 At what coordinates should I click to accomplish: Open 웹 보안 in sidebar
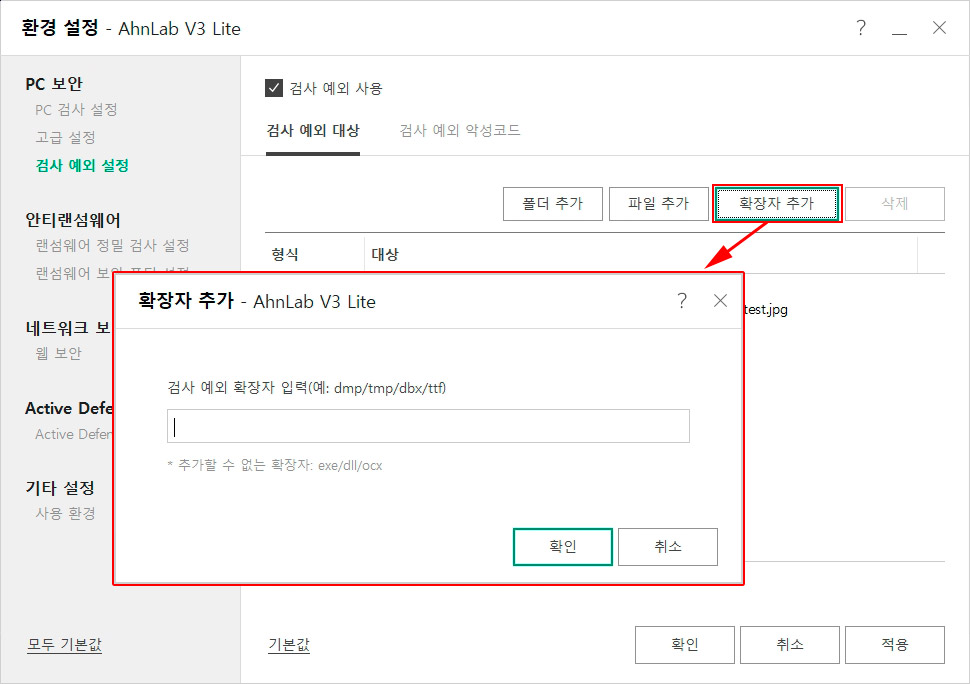point(58,354)
